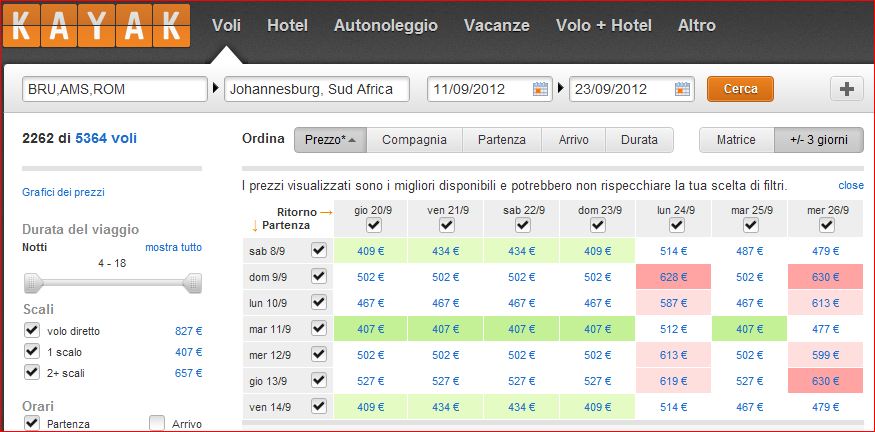
Task: Open the return date calendar icon
Action: point(683,89)
